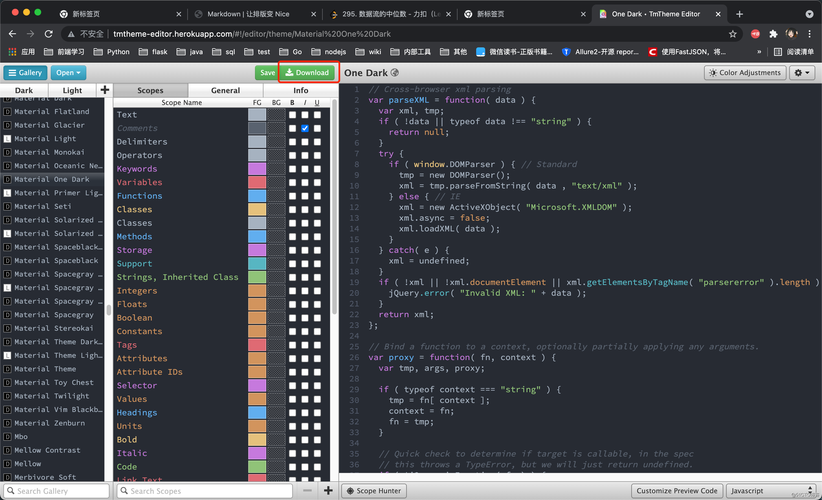This screenshot has width=822, height=500.
Task: Click the globe icon beside One Dark title
Action: (x=395, y=73)
